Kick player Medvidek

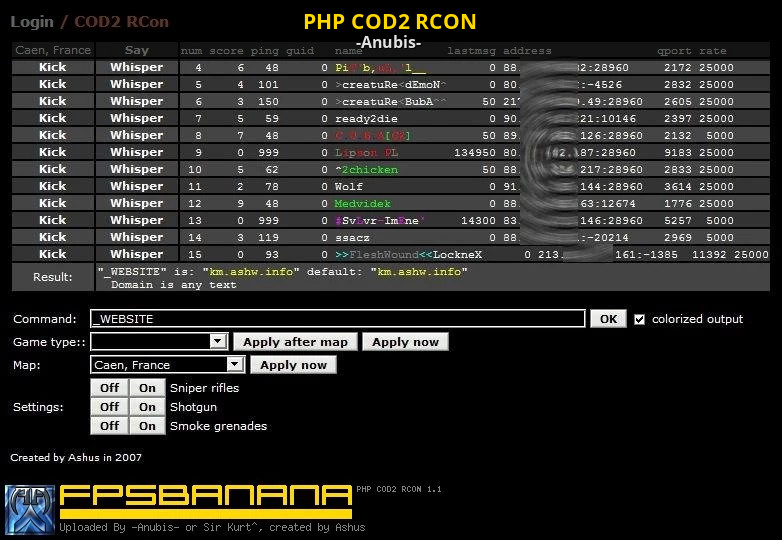53,204
